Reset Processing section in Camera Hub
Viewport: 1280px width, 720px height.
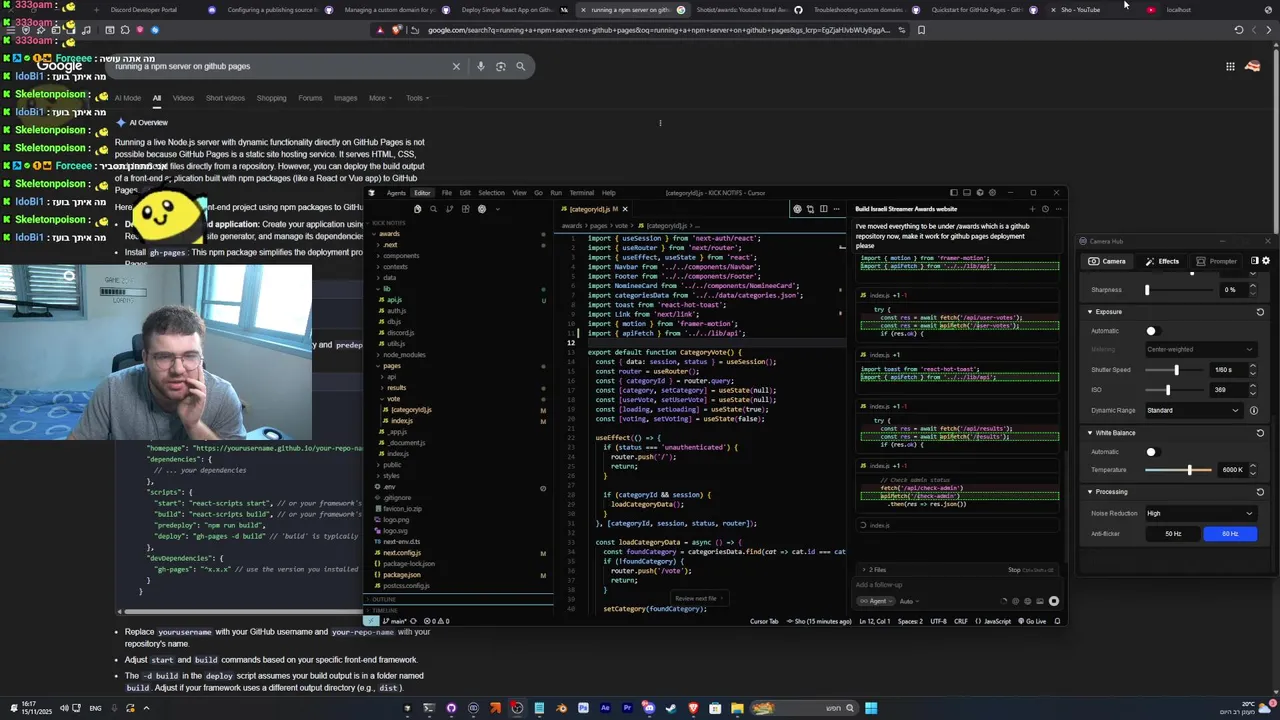[x=1260, y=492]
